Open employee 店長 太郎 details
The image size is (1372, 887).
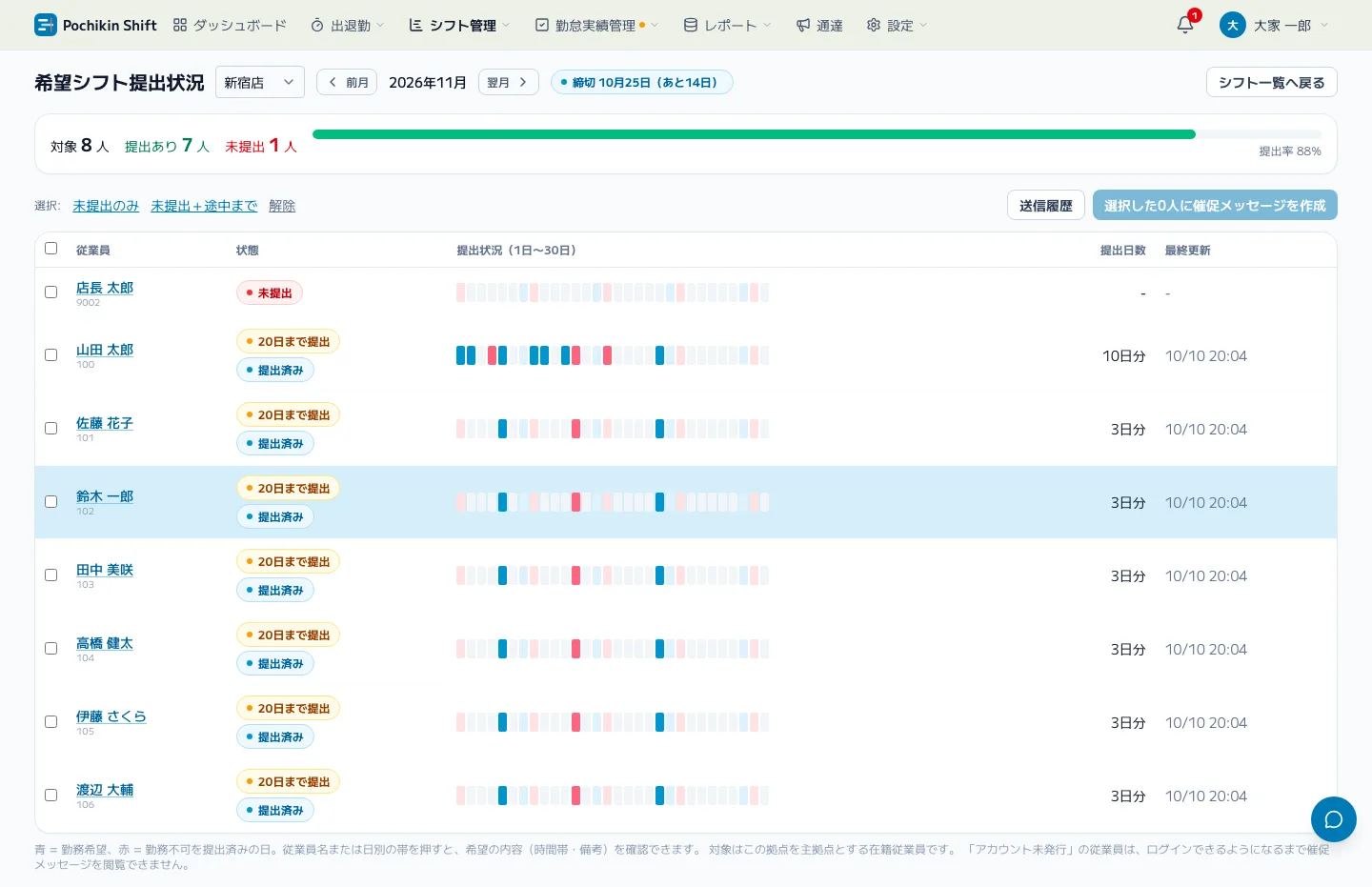(x=105, y=288)
